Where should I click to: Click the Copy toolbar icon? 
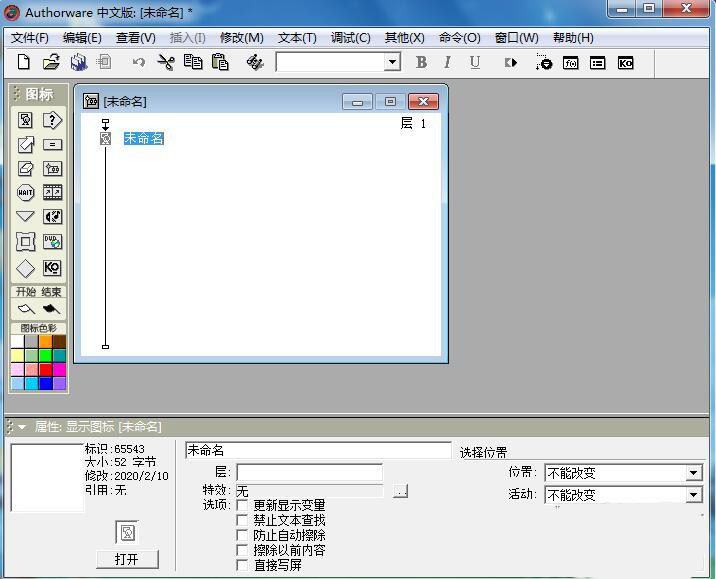tap(193, 62)
